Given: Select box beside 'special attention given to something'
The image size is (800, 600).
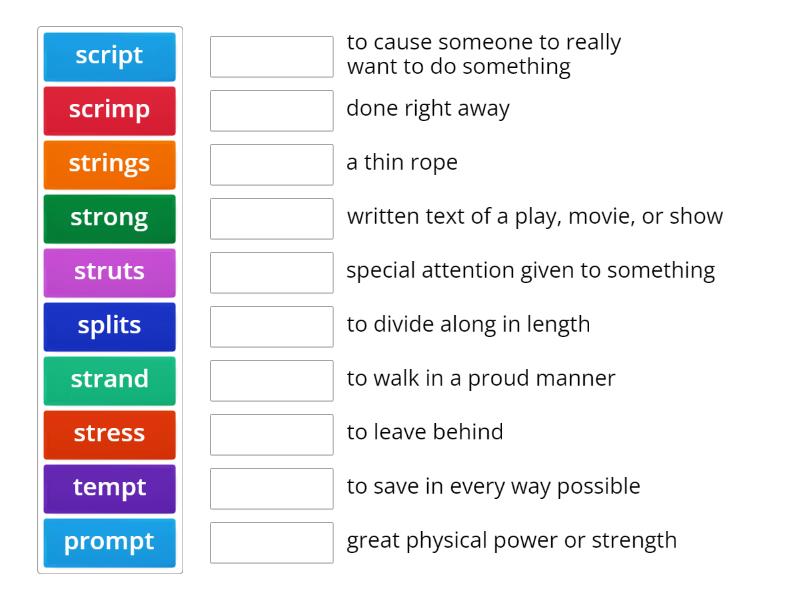Looking at the screenshot, I should pos(271,272).
